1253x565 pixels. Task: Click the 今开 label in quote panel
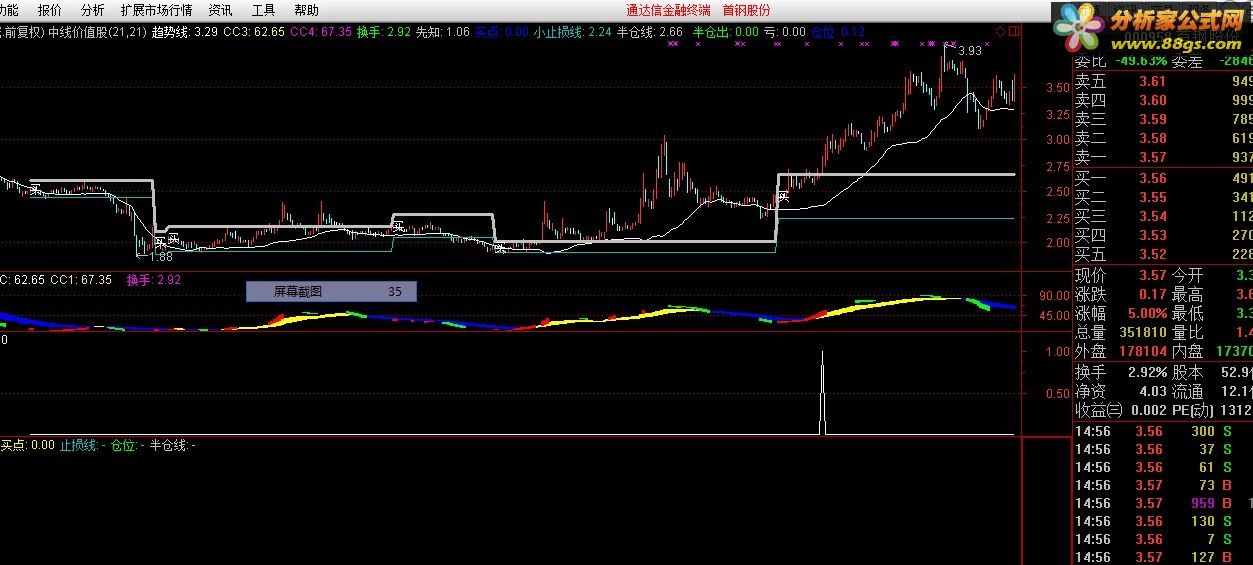[1188, 275]
